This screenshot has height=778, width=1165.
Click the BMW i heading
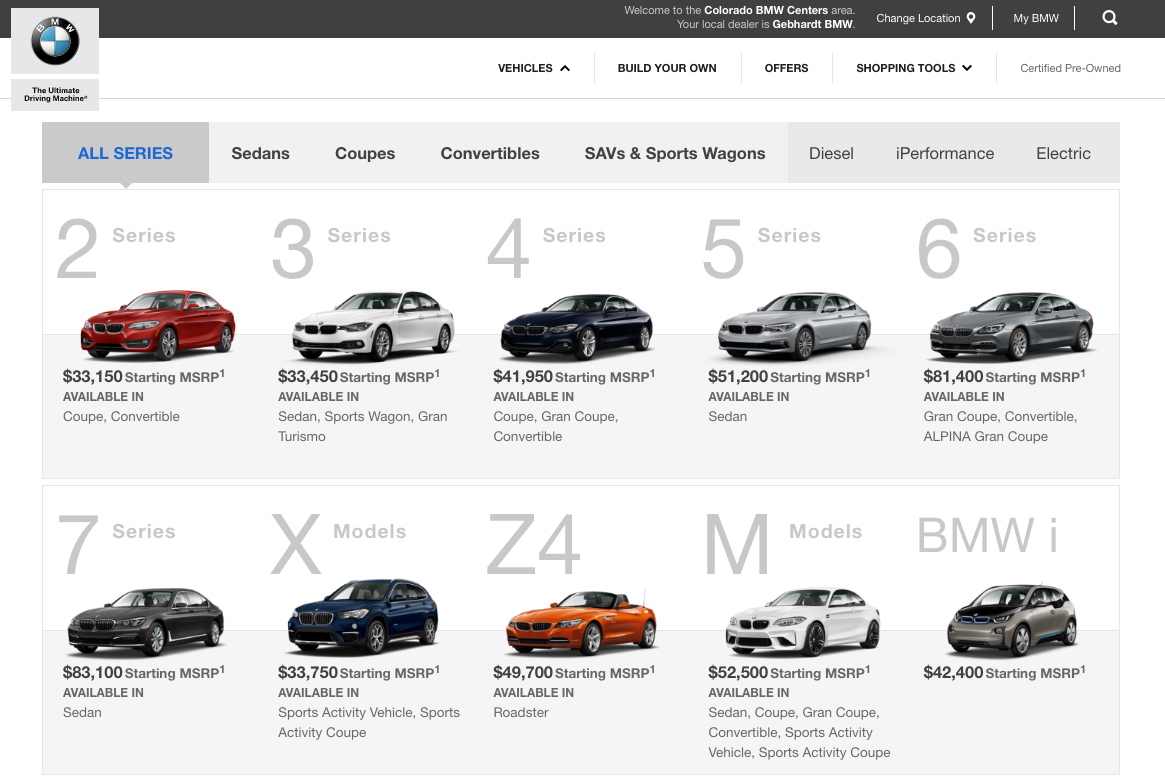(x=987, y=535)
